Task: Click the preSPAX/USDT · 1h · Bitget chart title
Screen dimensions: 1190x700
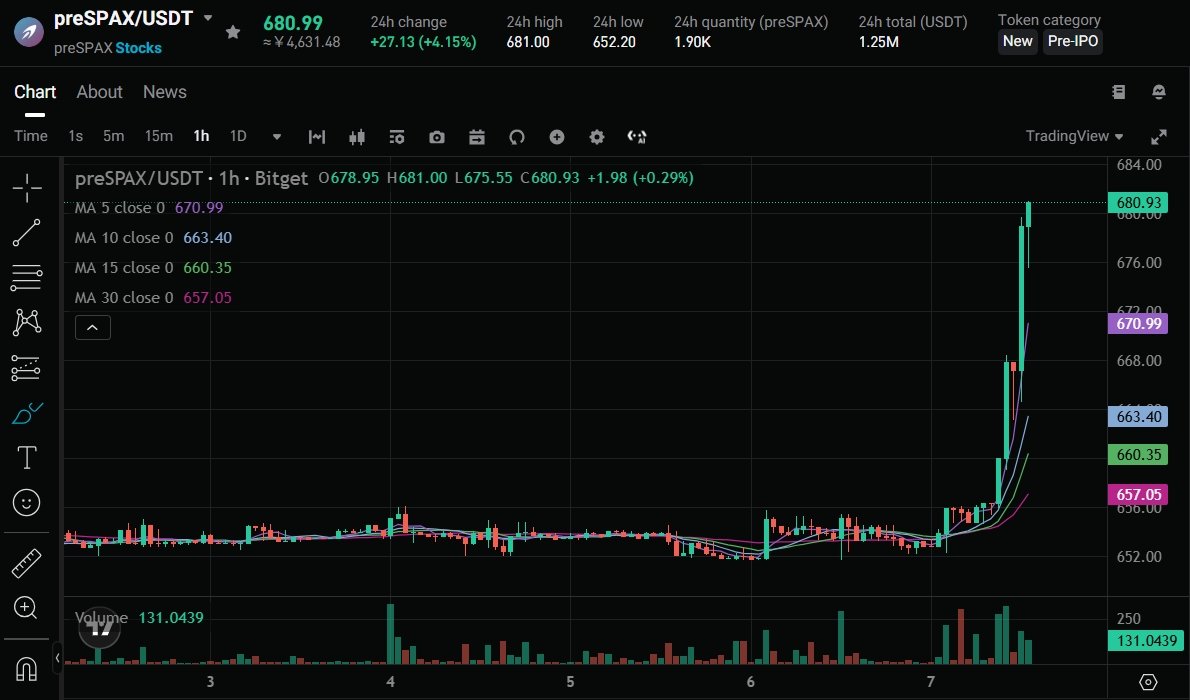Action: coord(191,178)
